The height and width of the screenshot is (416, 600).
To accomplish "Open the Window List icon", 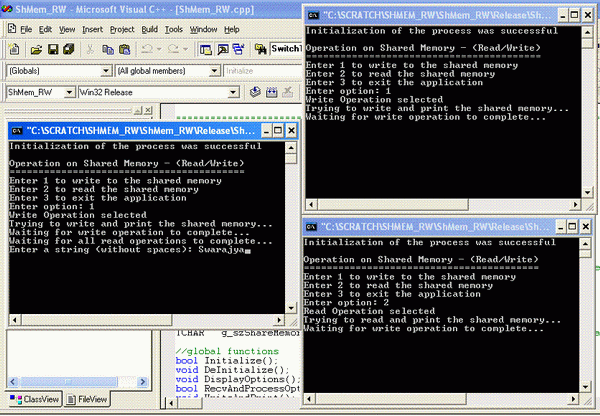I will [x=239, y=49].
